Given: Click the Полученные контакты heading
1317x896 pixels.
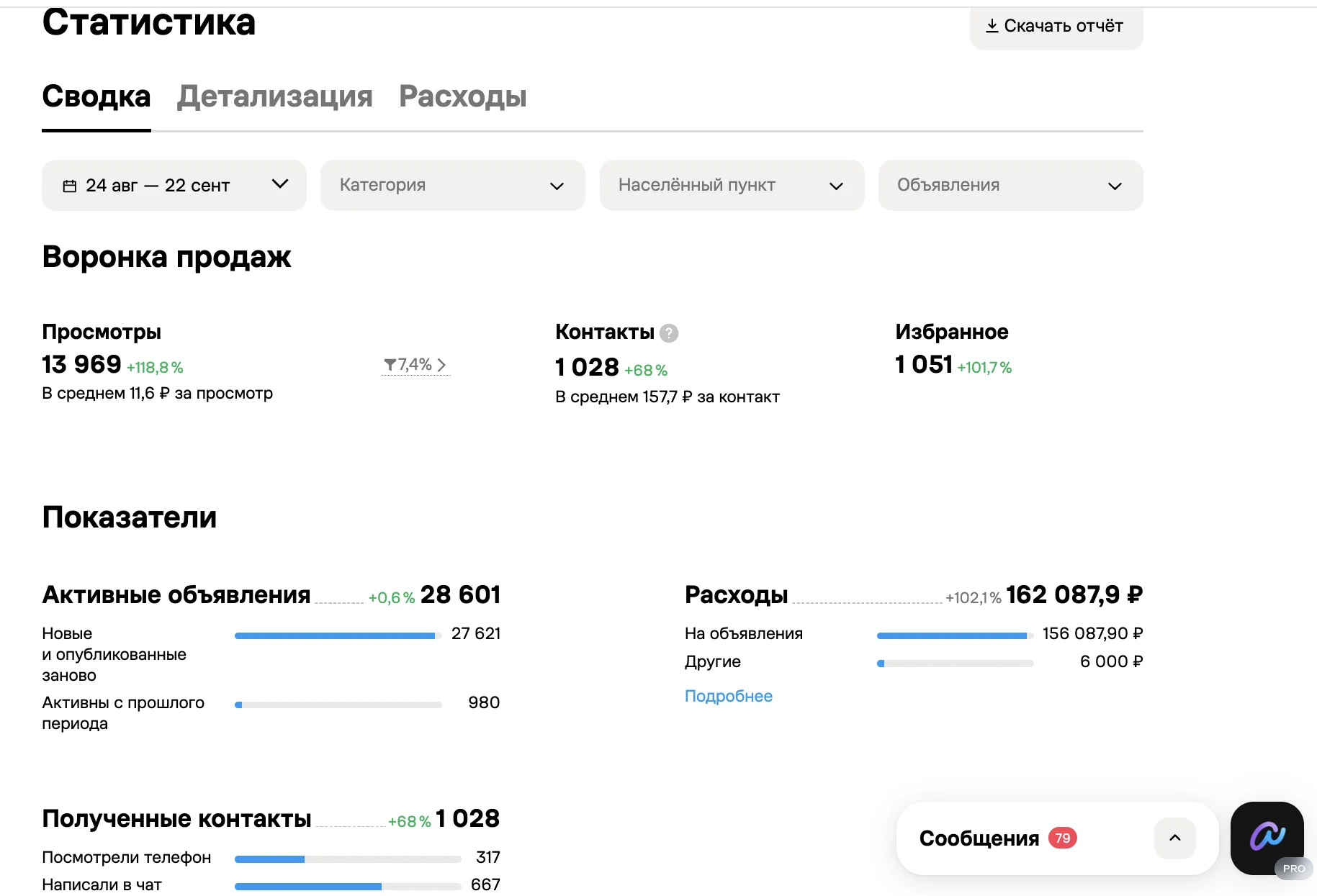Looking at the screenshot, I should click(x=177, y=818).
